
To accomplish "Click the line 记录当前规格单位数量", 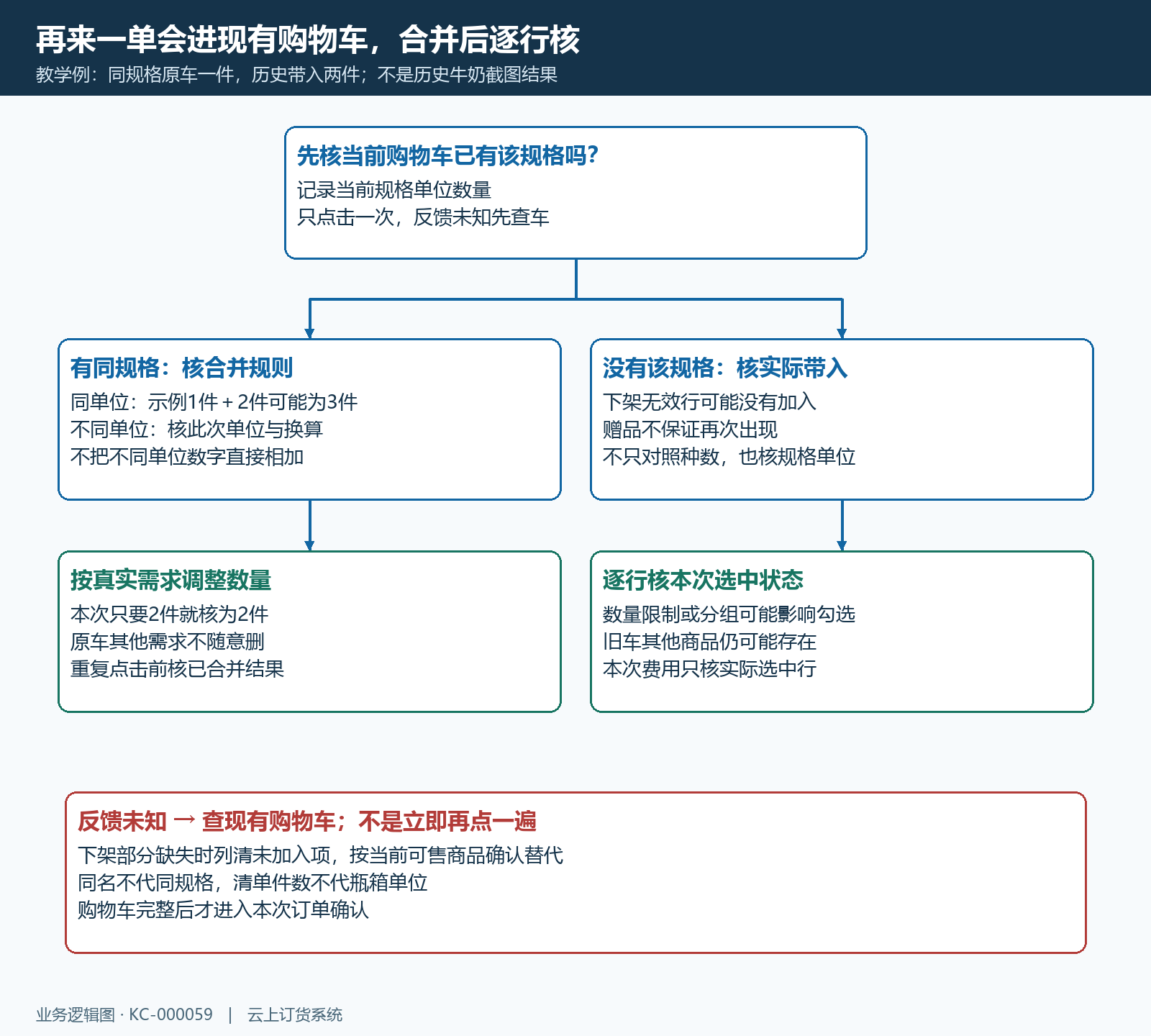I will click(x=394, y=190).
